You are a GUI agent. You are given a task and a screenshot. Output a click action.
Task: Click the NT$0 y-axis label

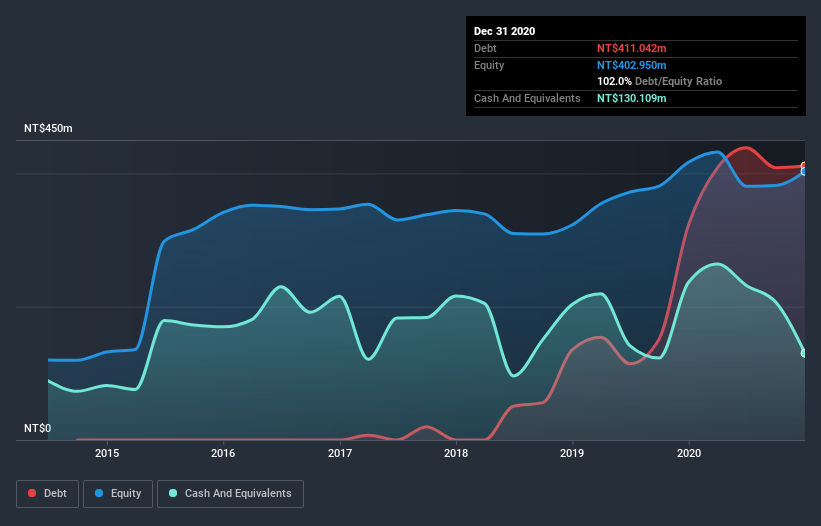38,428
